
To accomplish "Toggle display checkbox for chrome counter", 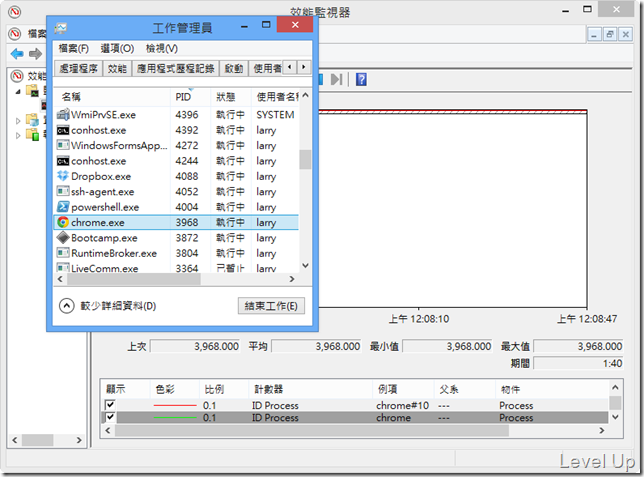I will pyautogui.click(x=110, y=417).
